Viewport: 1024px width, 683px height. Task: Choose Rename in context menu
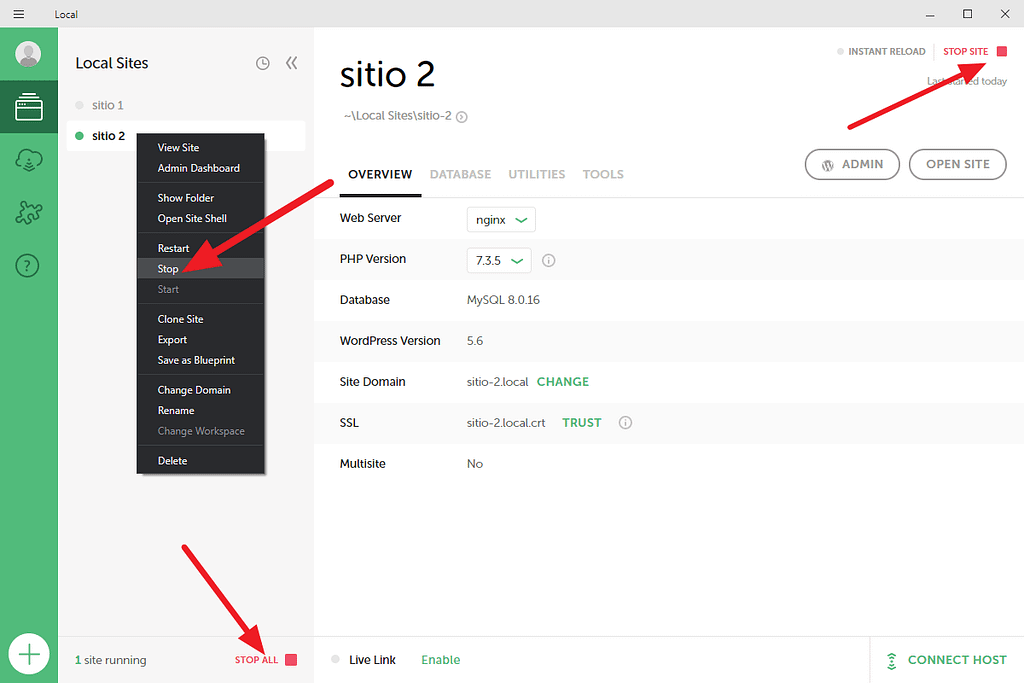(200, 410)
